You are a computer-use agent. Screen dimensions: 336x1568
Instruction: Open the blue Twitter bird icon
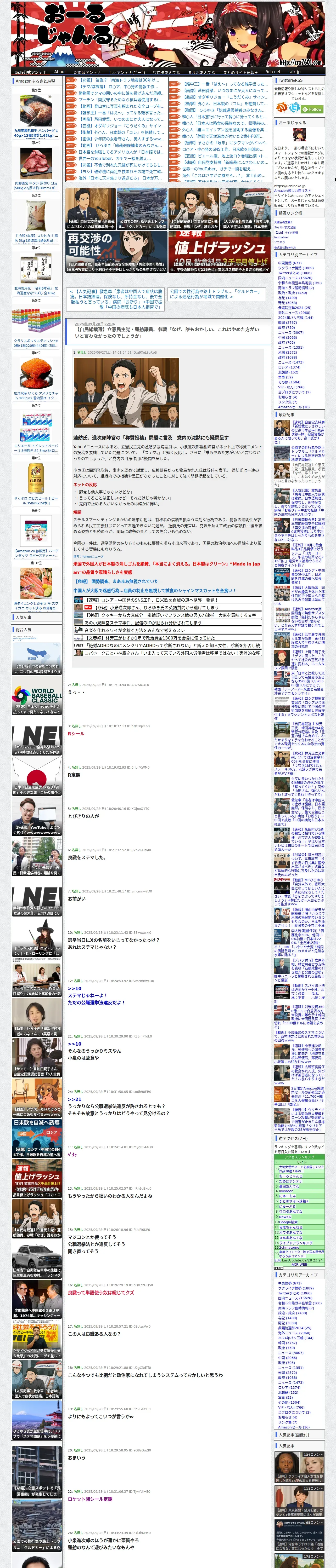click(x=295, y=108)
